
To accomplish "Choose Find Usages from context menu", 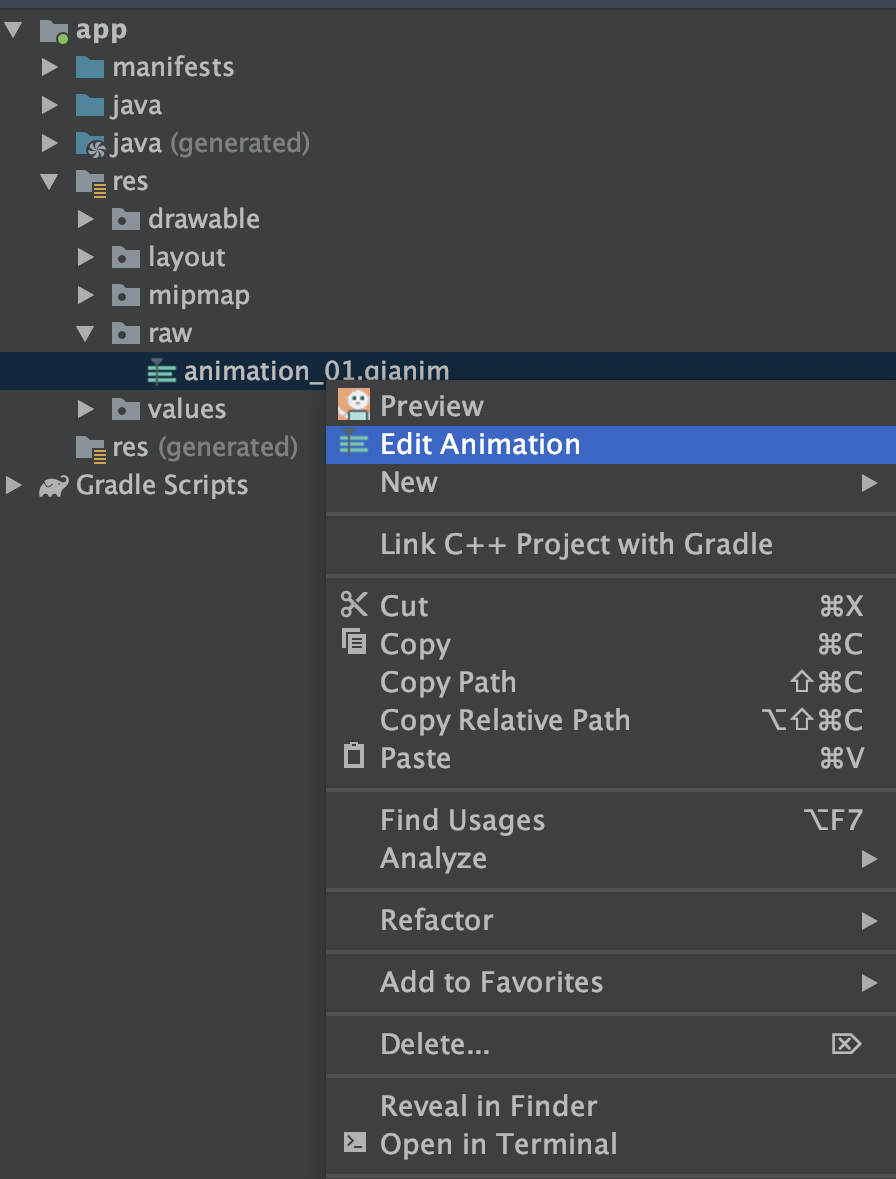I will click(x=462, y=821).
